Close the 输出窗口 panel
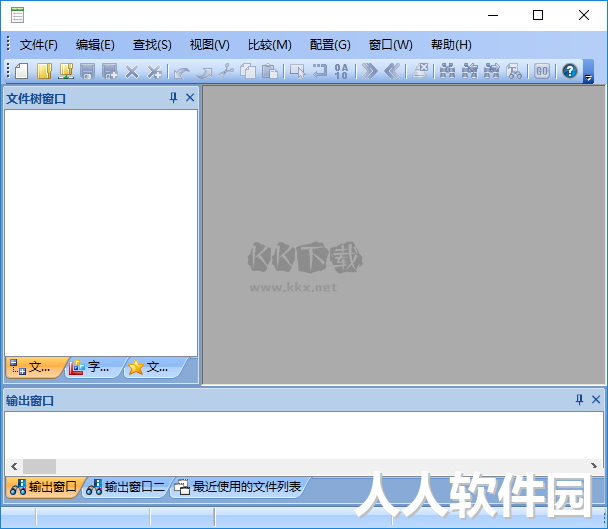The height and width of the screenshot is (529, 608). 596,399
